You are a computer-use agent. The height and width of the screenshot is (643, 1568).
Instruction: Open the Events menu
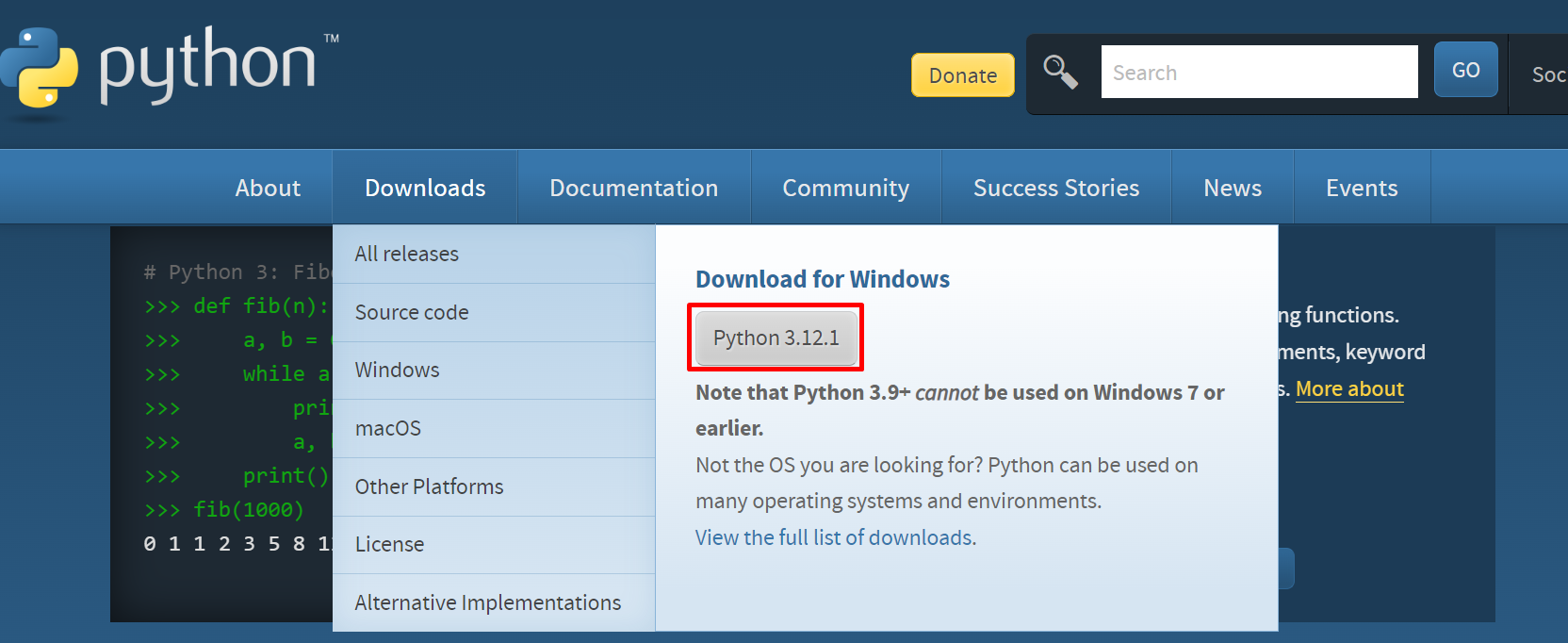click(1362, 188)
